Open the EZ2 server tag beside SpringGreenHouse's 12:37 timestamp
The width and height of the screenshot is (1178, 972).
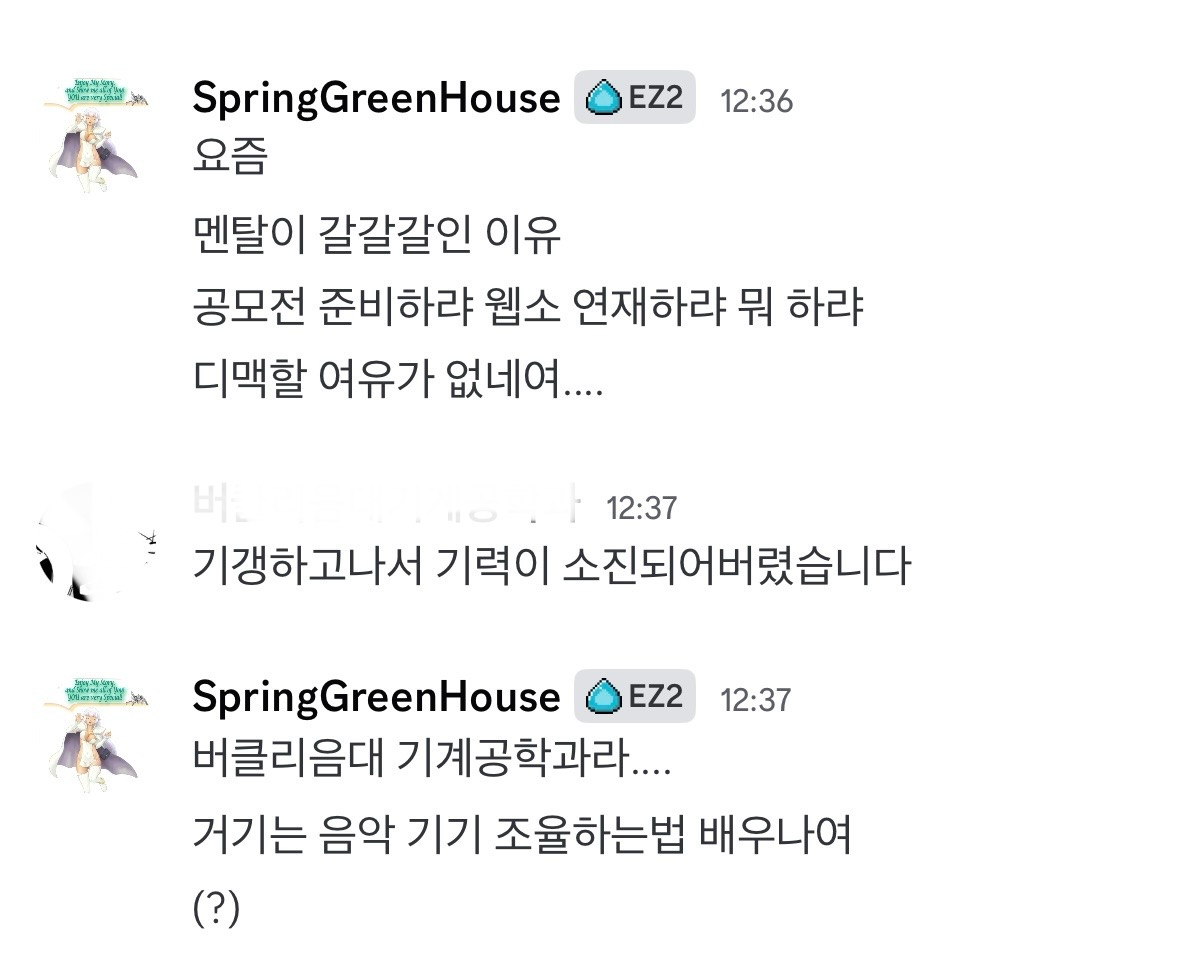pyautogui.click(x=635, y=696)
